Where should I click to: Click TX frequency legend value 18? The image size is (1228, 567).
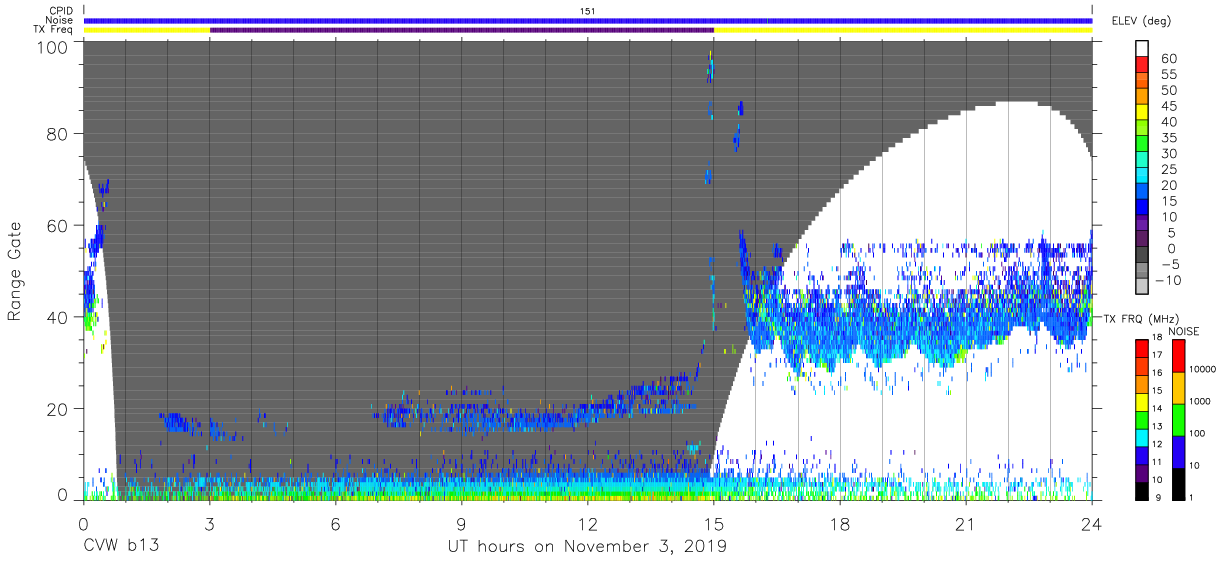click(x=1157, y=339)
